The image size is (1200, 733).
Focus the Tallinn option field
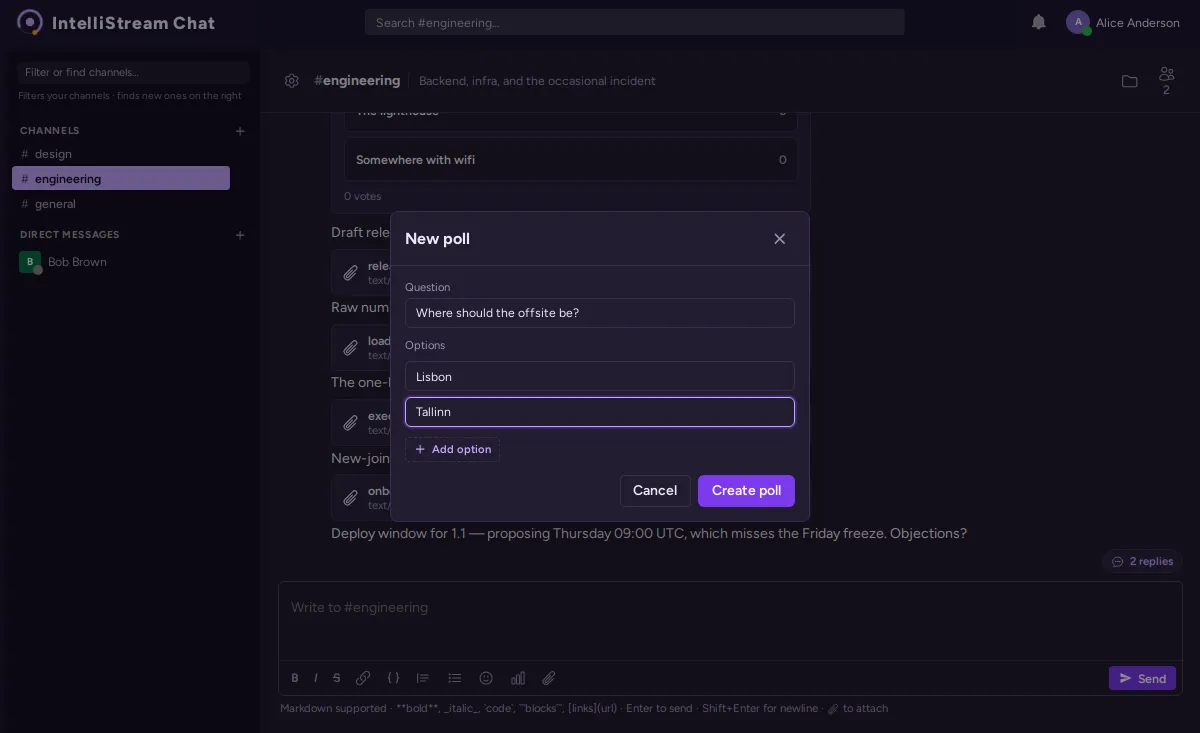pyautogui.click(x=600, y=412)
